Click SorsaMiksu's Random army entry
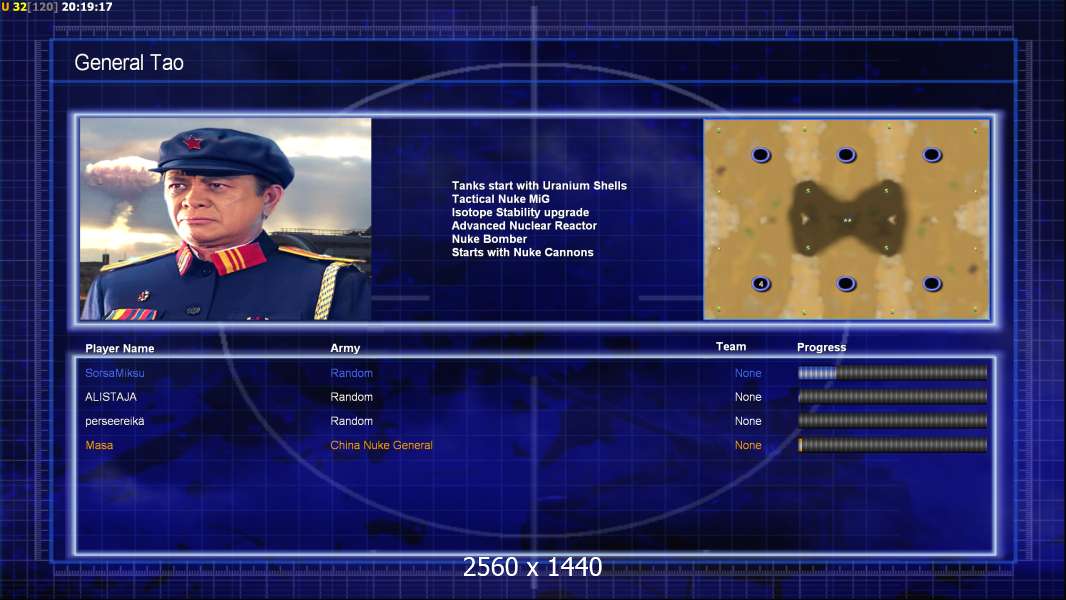 (x=351, y=373)
